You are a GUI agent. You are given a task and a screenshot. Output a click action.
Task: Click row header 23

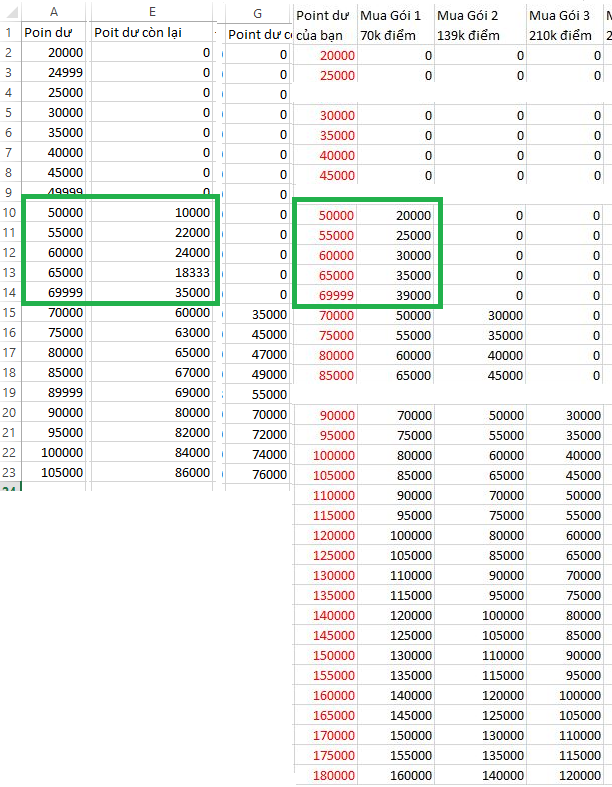[x=9, y=473]
